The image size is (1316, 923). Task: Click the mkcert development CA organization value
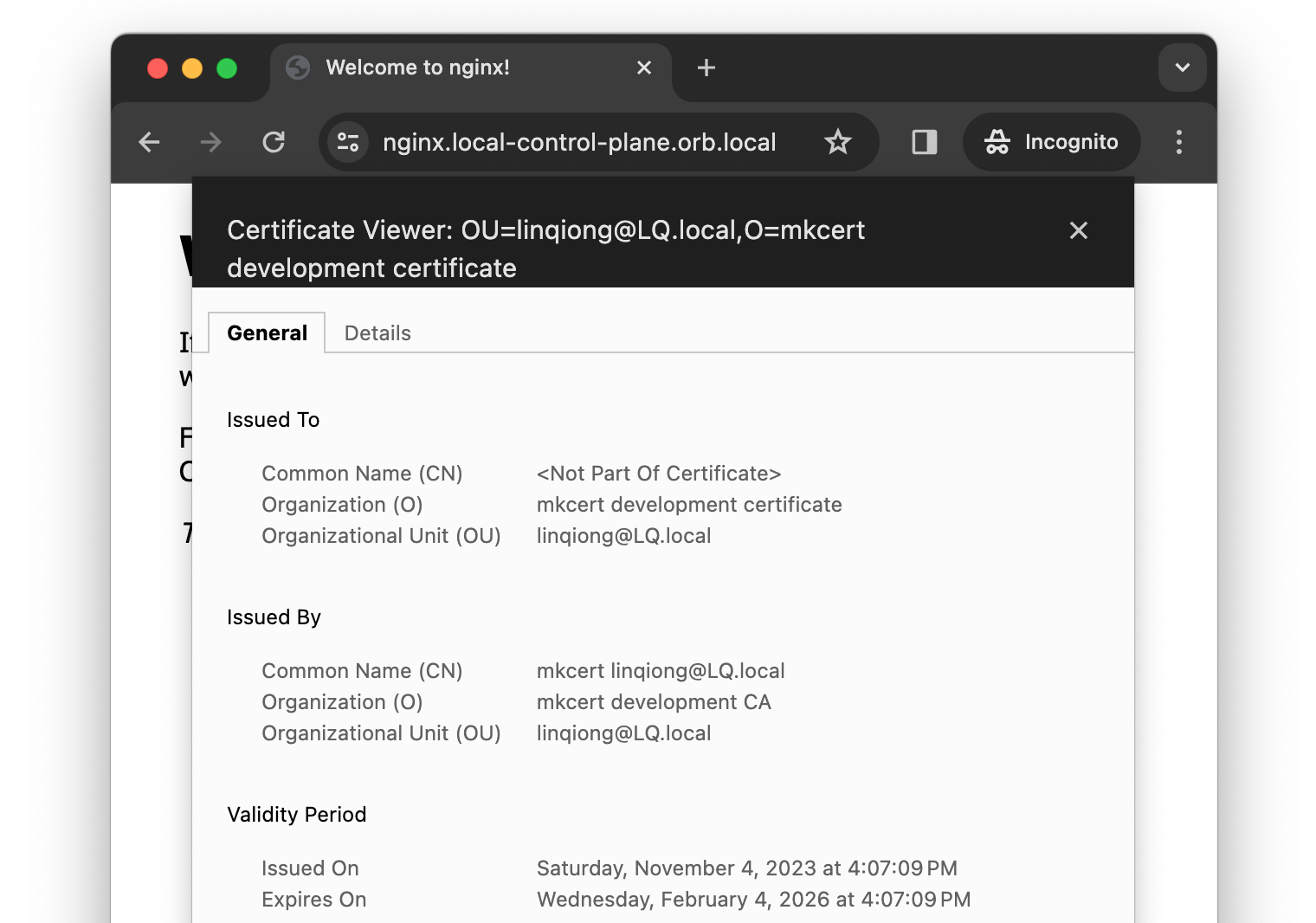654,702
